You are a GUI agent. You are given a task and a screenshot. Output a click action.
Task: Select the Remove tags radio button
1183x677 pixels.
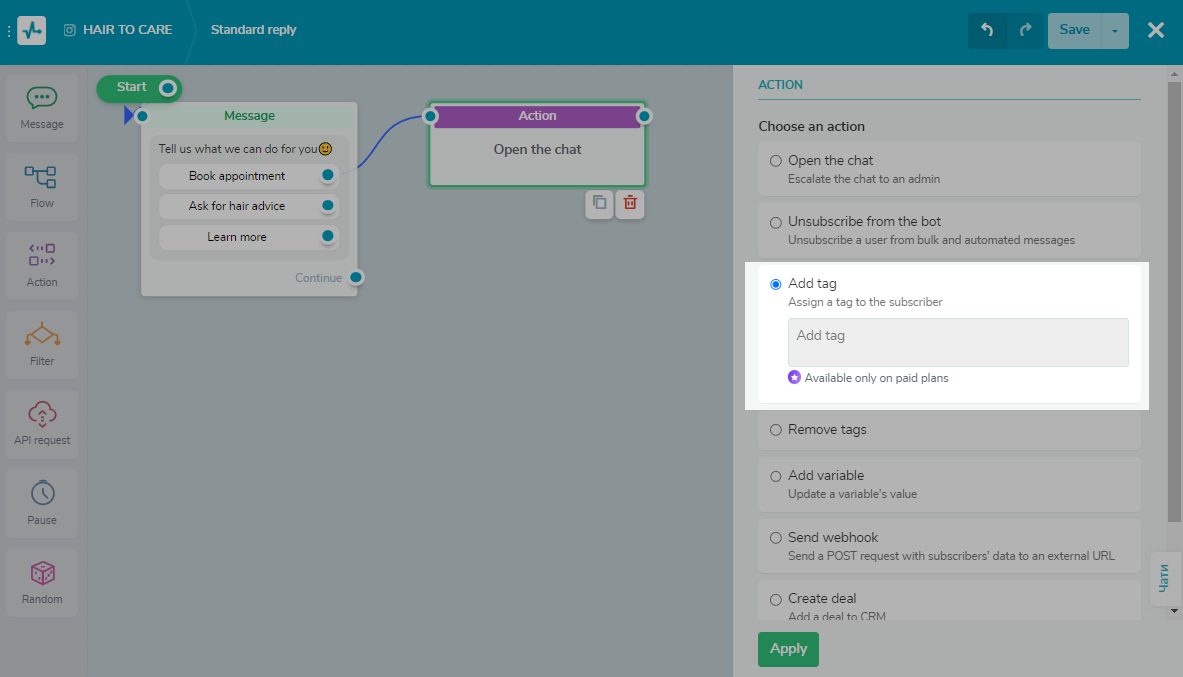click(776, 430)
